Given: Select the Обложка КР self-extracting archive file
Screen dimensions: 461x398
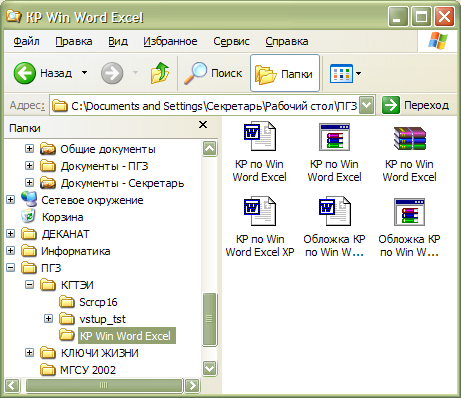Looking at the screenshot, I should click(409, 227).
